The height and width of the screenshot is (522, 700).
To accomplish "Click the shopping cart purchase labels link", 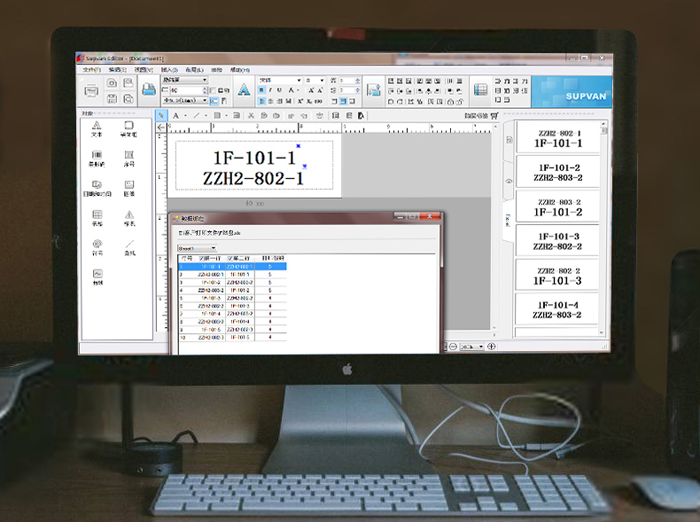I will [x=494, y=115].
